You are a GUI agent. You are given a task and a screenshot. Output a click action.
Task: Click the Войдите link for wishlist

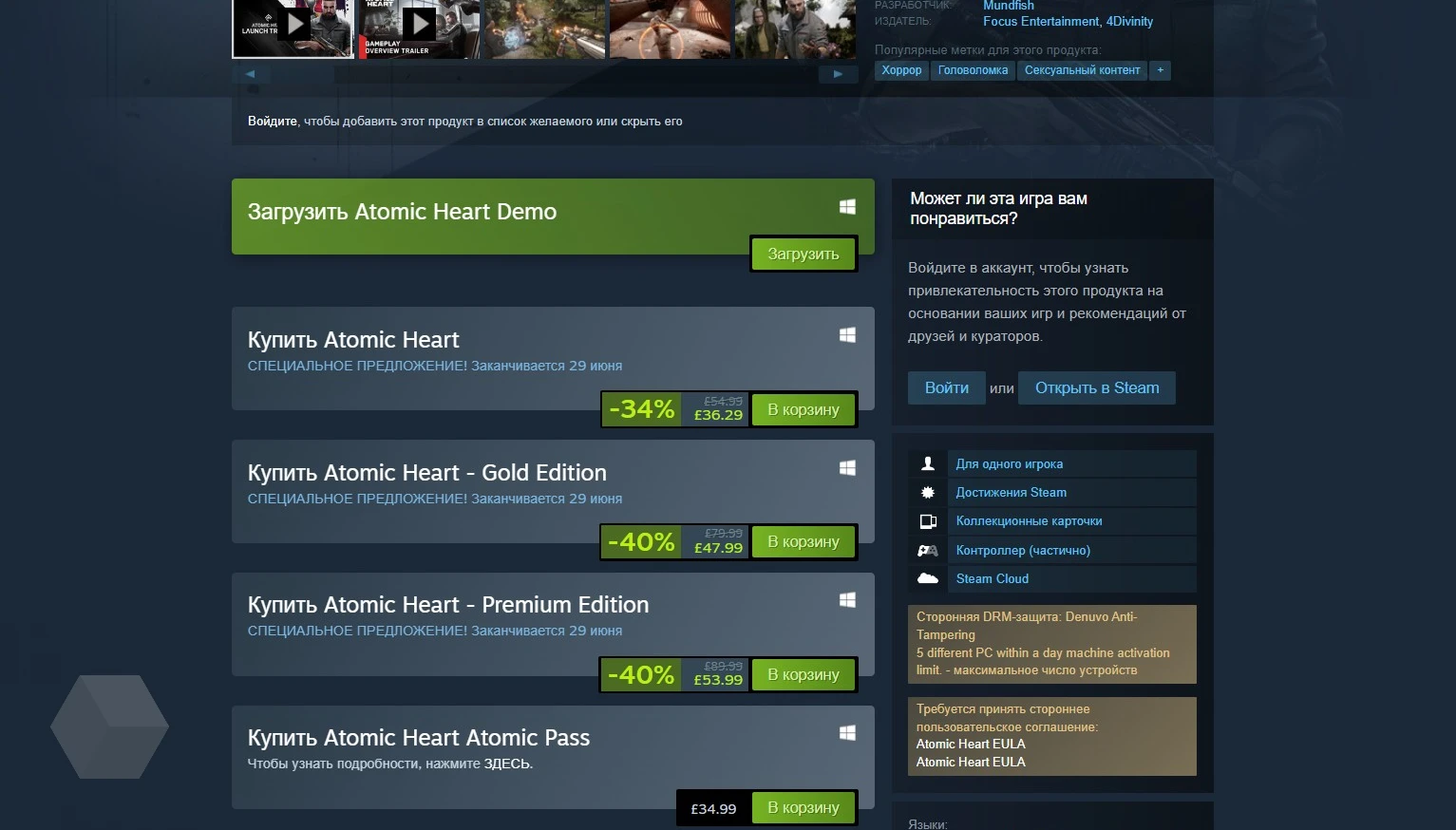(273, 122)
